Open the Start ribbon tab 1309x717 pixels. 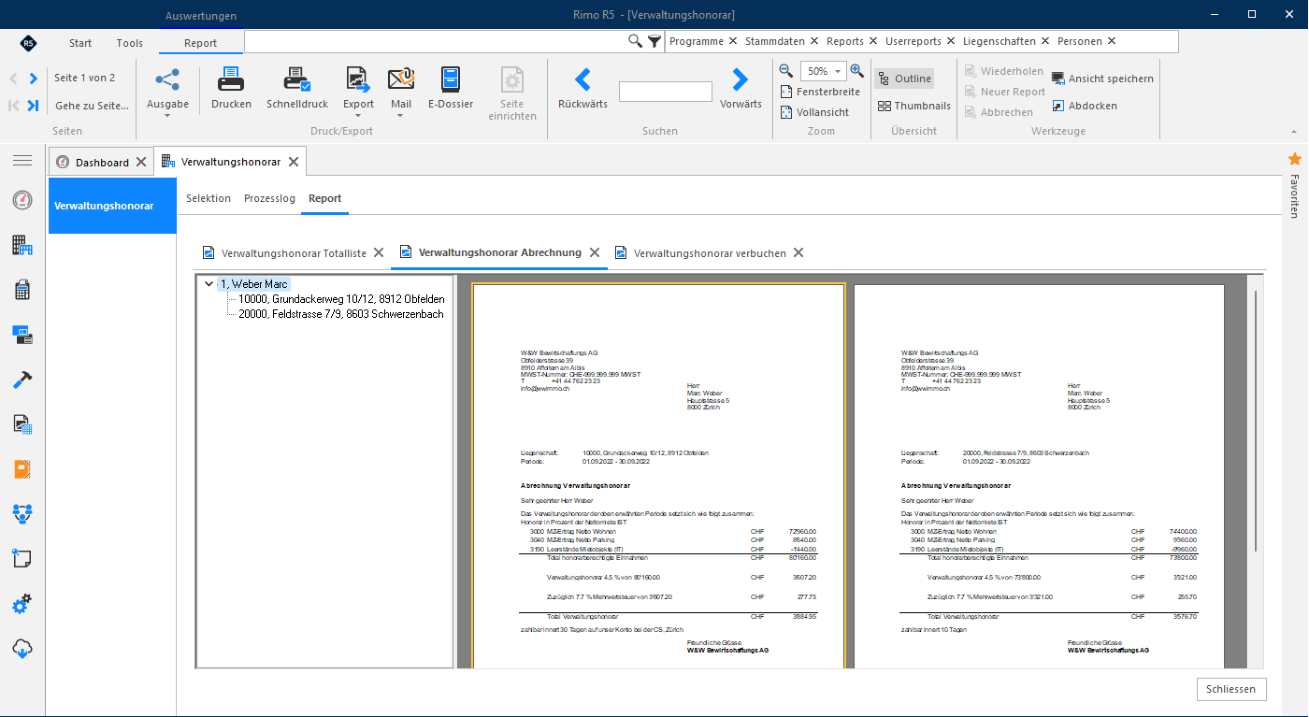pos(80,43)
